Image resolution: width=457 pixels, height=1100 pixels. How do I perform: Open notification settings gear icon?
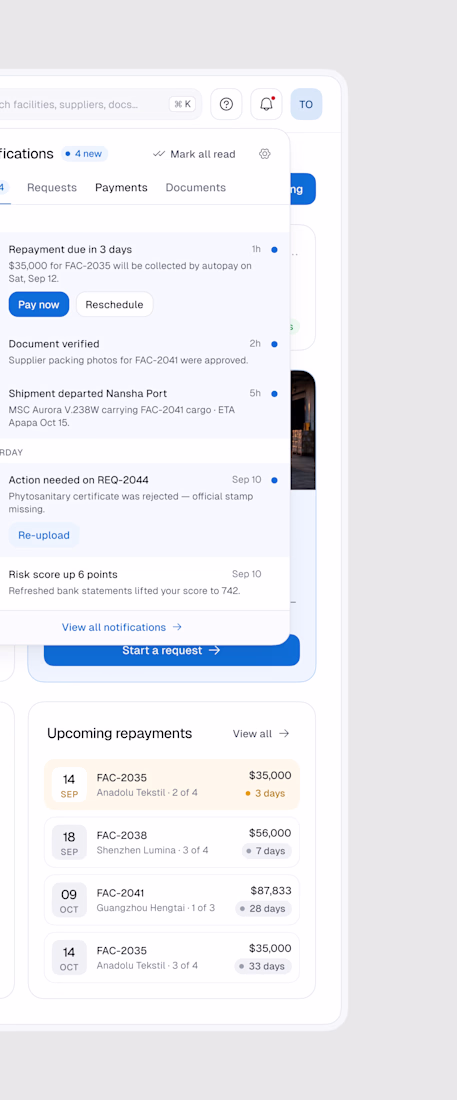[265, 154]
